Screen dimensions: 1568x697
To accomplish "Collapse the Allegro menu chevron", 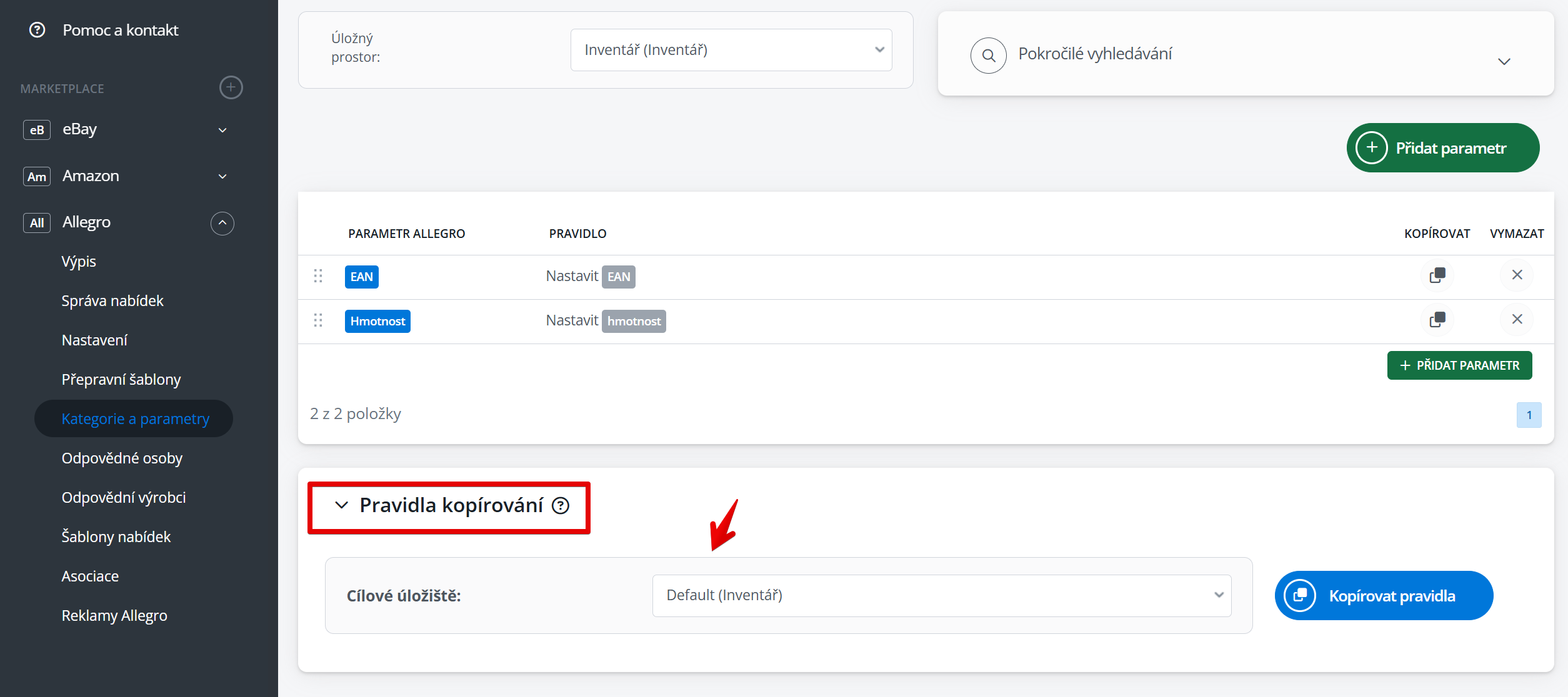I will pos(222,223).
